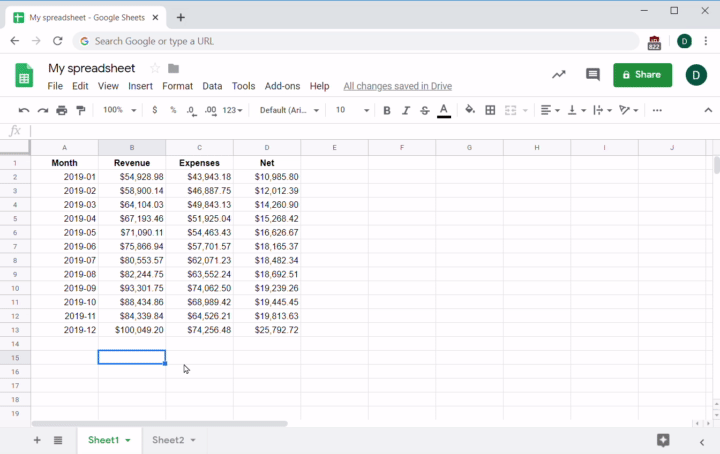Open the borders tool
This screenshot has width=720, height=454.
coord(490,110)
